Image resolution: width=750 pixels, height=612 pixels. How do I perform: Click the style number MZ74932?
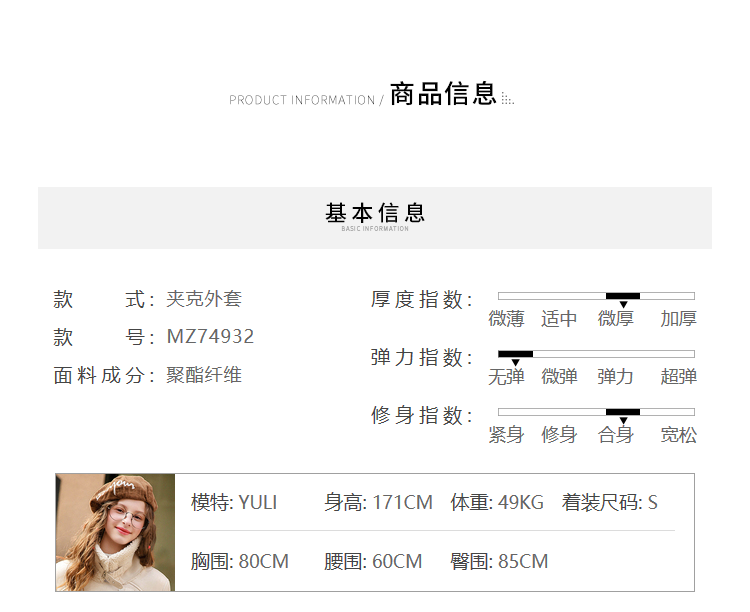(x=210, y=337)
